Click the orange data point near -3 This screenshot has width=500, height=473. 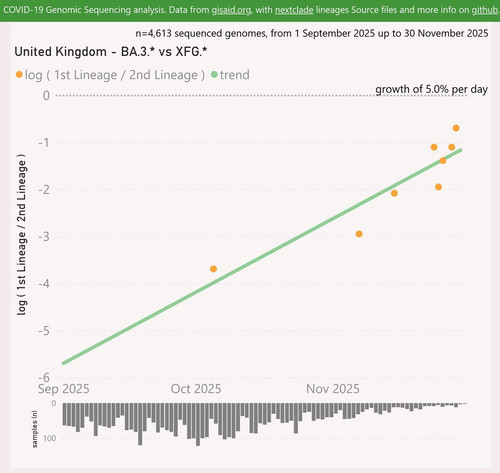[x=359, y=234]
